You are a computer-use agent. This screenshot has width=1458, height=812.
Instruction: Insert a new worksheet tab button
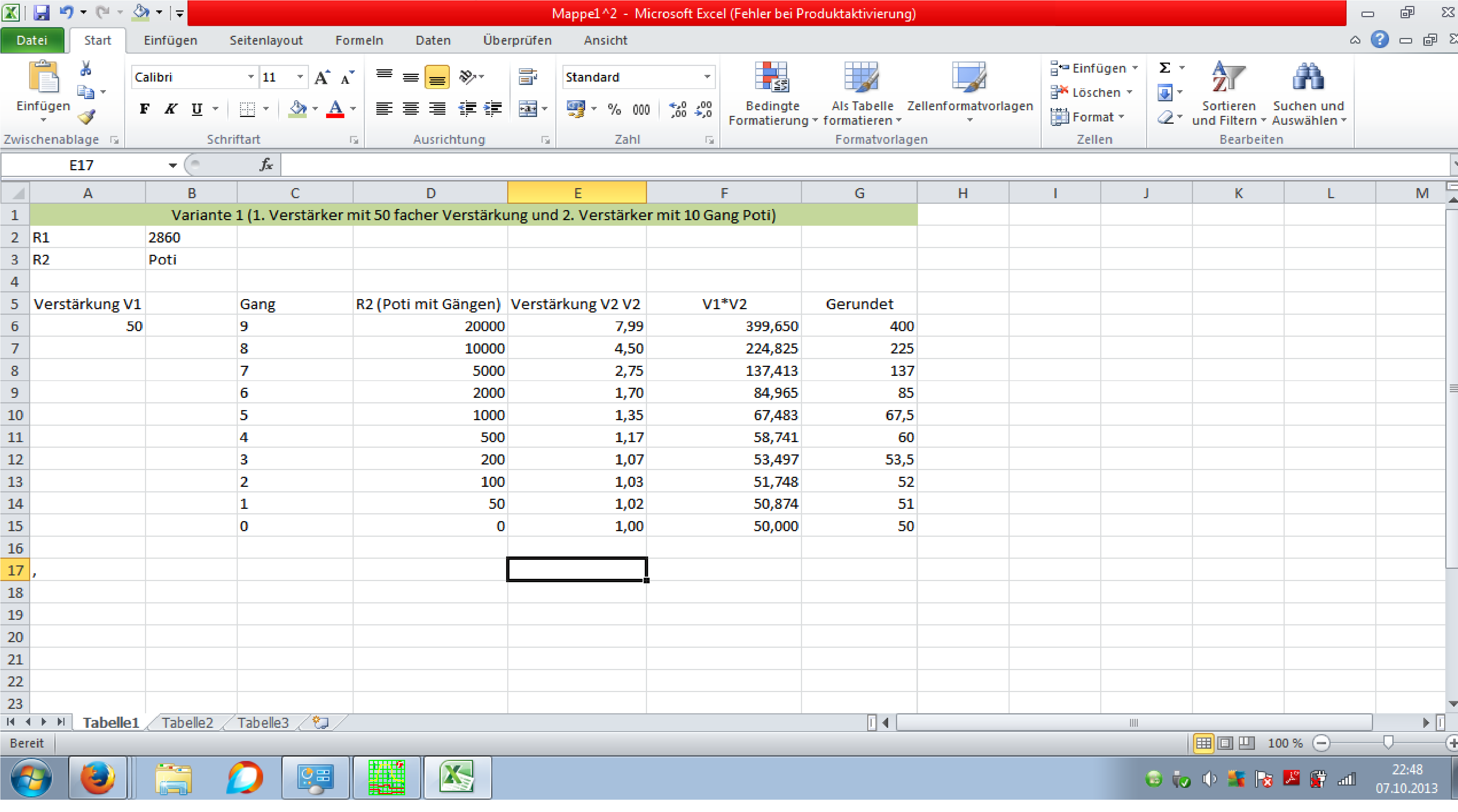click(321, 722)
